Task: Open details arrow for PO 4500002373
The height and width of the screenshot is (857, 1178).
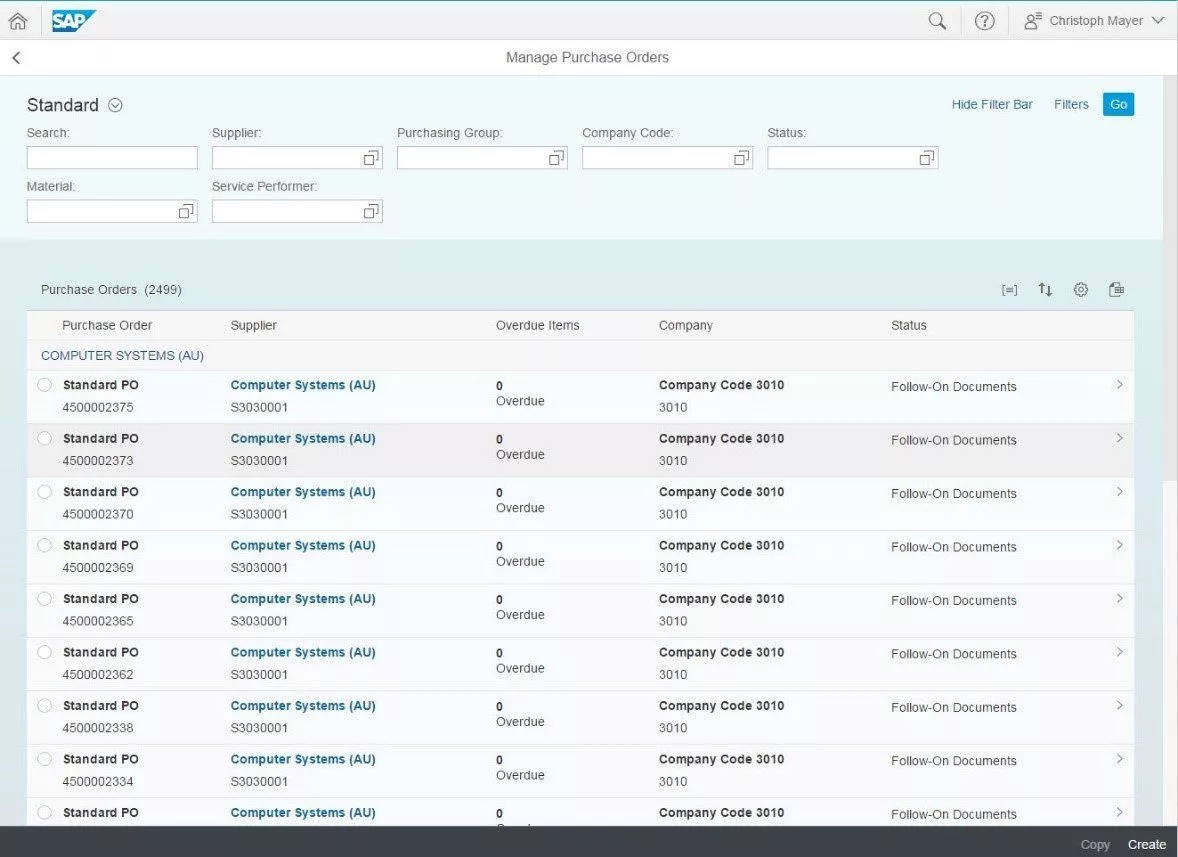Action: tap(1119, 438)
